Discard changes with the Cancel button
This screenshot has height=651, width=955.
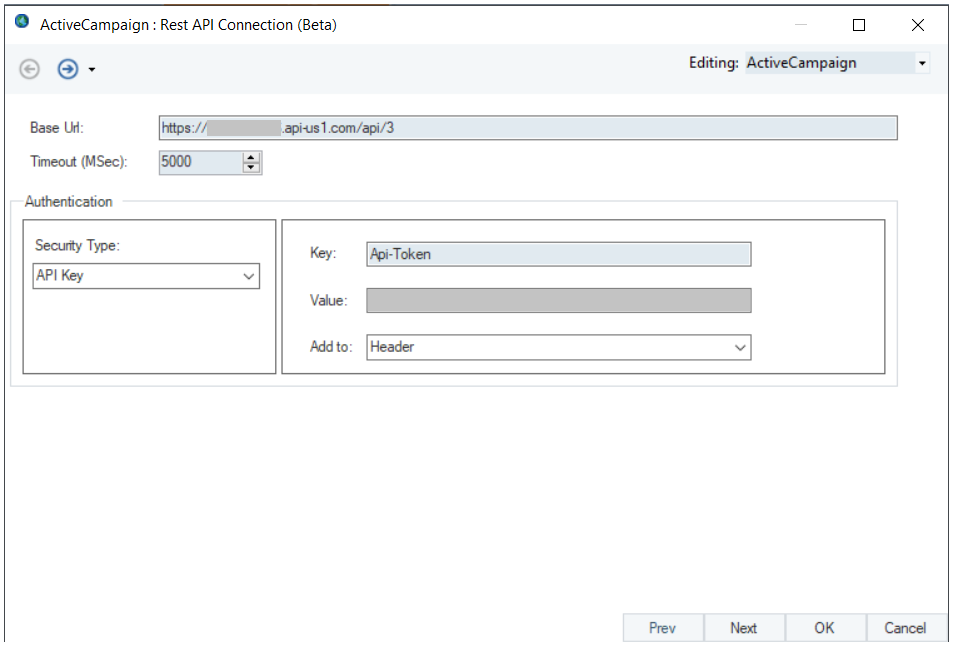[905, 628]
